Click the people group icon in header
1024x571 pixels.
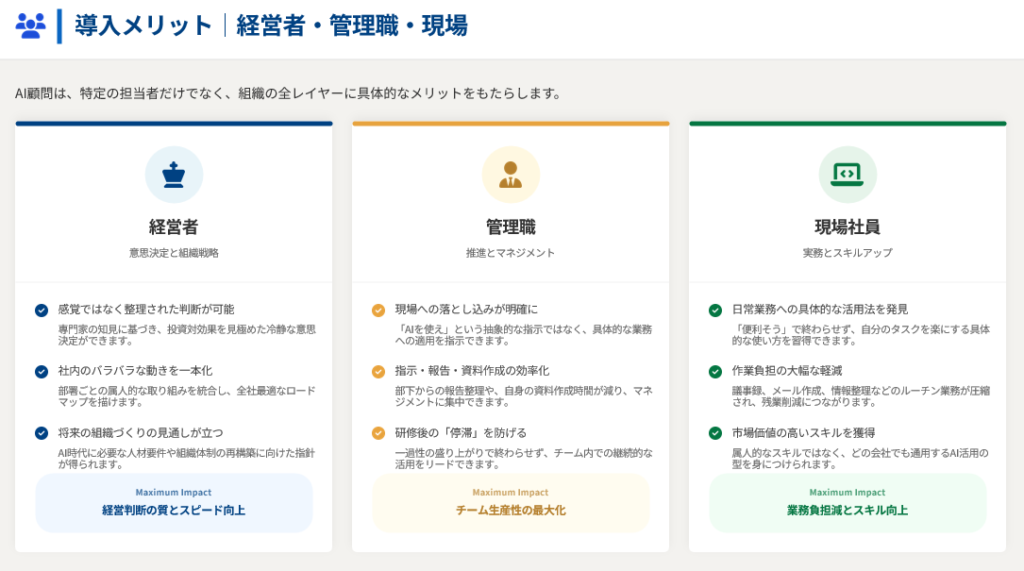click(31, 26)
